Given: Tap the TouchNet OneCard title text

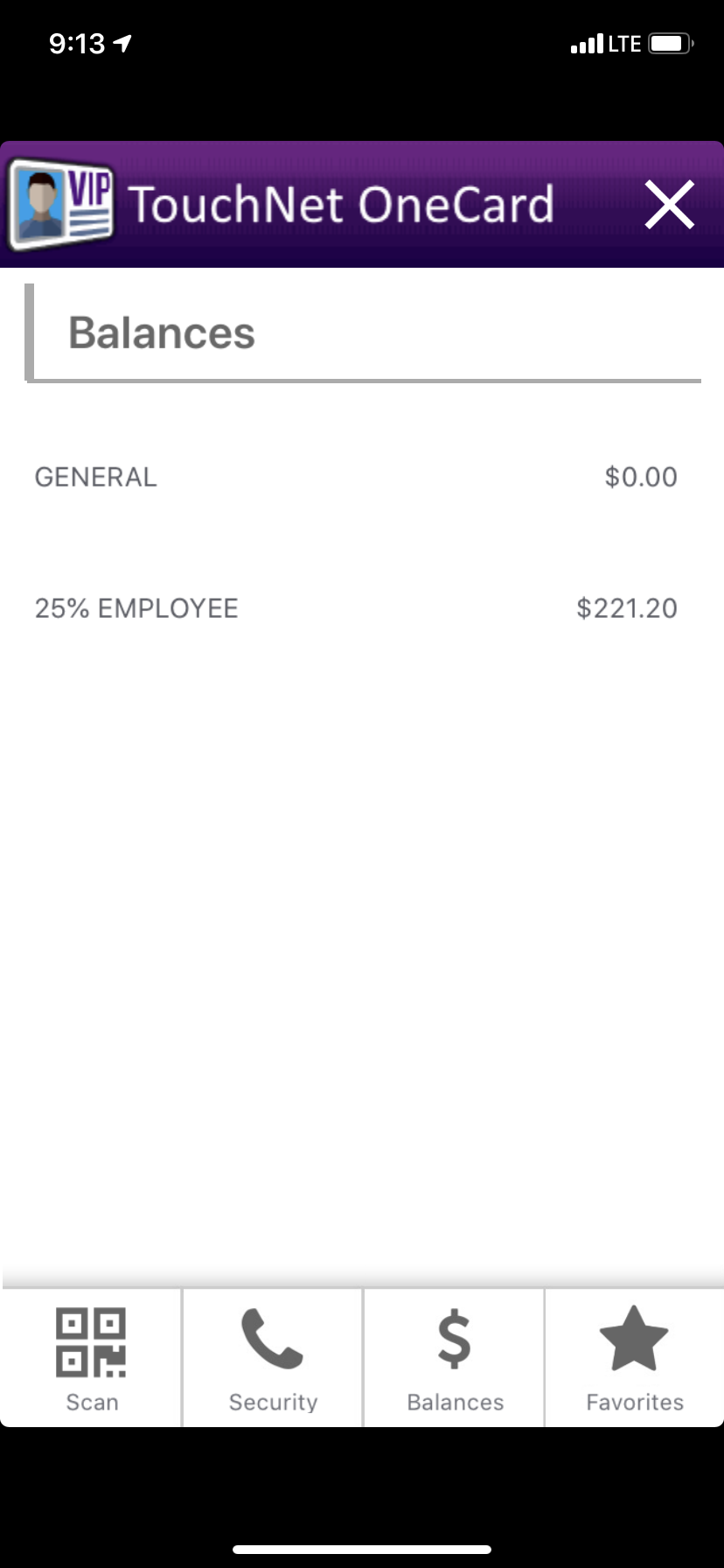Looking at the screenshot, I should click(341, 205).
